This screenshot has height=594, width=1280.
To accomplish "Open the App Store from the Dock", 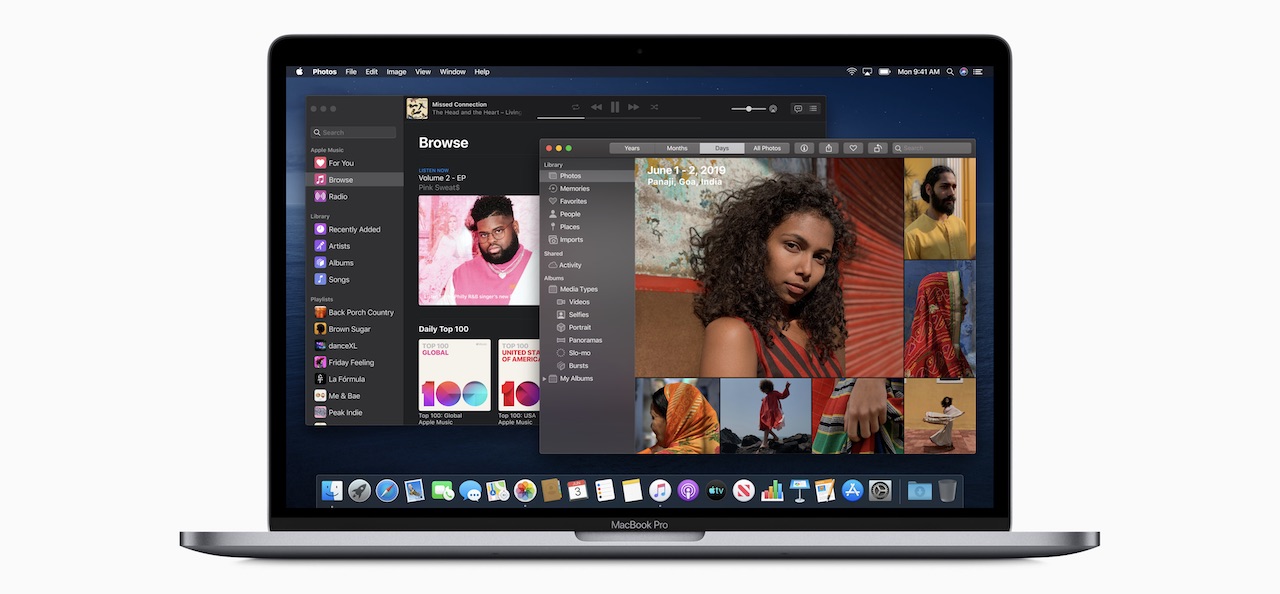I will tap(852, 491).
